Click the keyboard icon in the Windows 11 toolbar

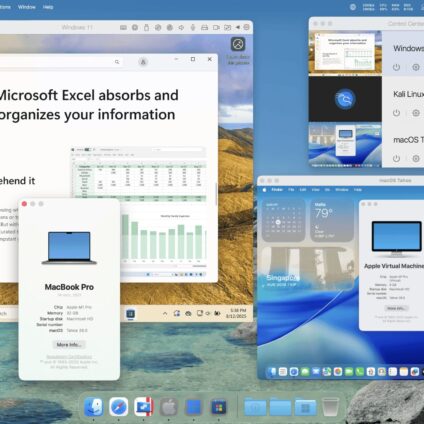pos(123,28)
